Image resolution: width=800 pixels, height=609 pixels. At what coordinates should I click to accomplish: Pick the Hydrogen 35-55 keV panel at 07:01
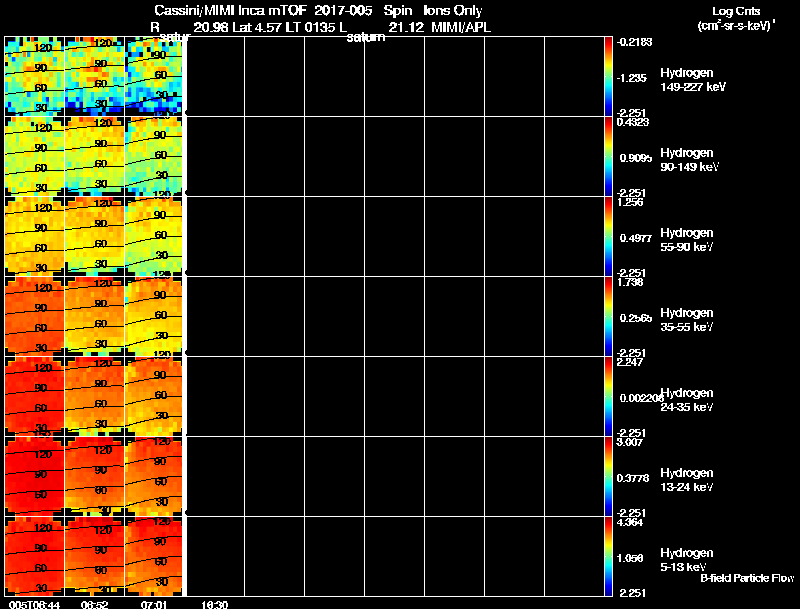click(x=154, y=316)
